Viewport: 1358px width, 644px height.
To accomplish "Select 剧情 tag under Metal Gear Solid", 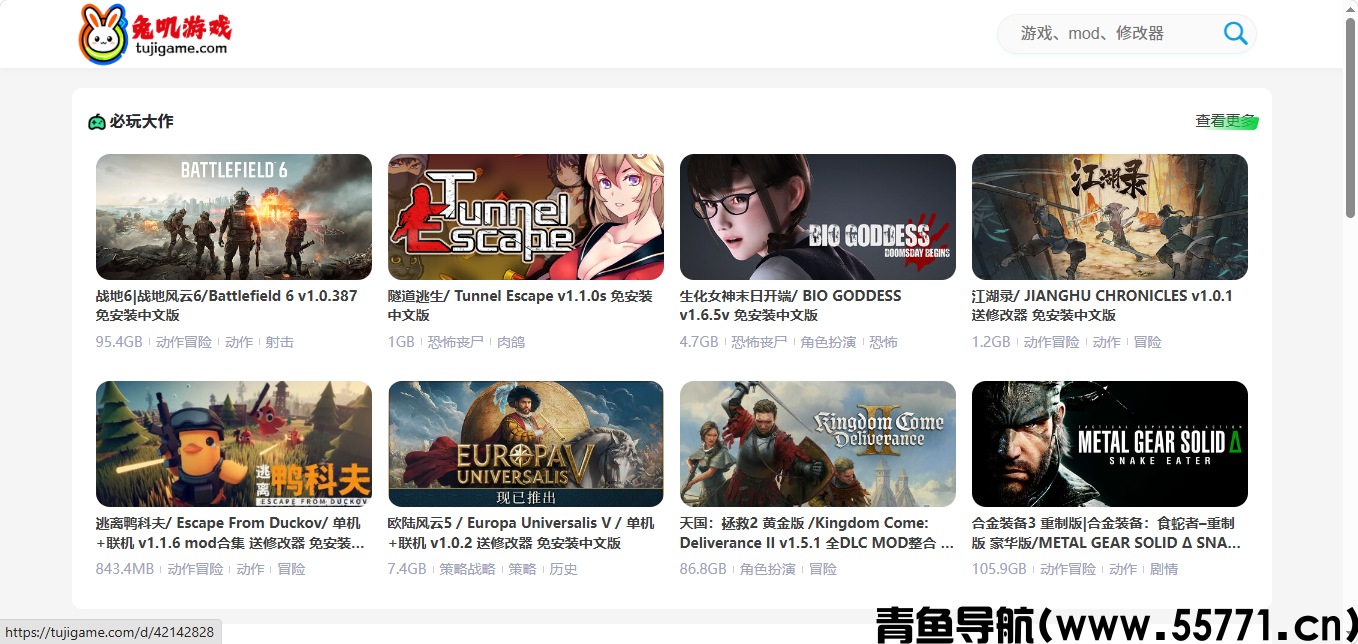I will 1164,569.
